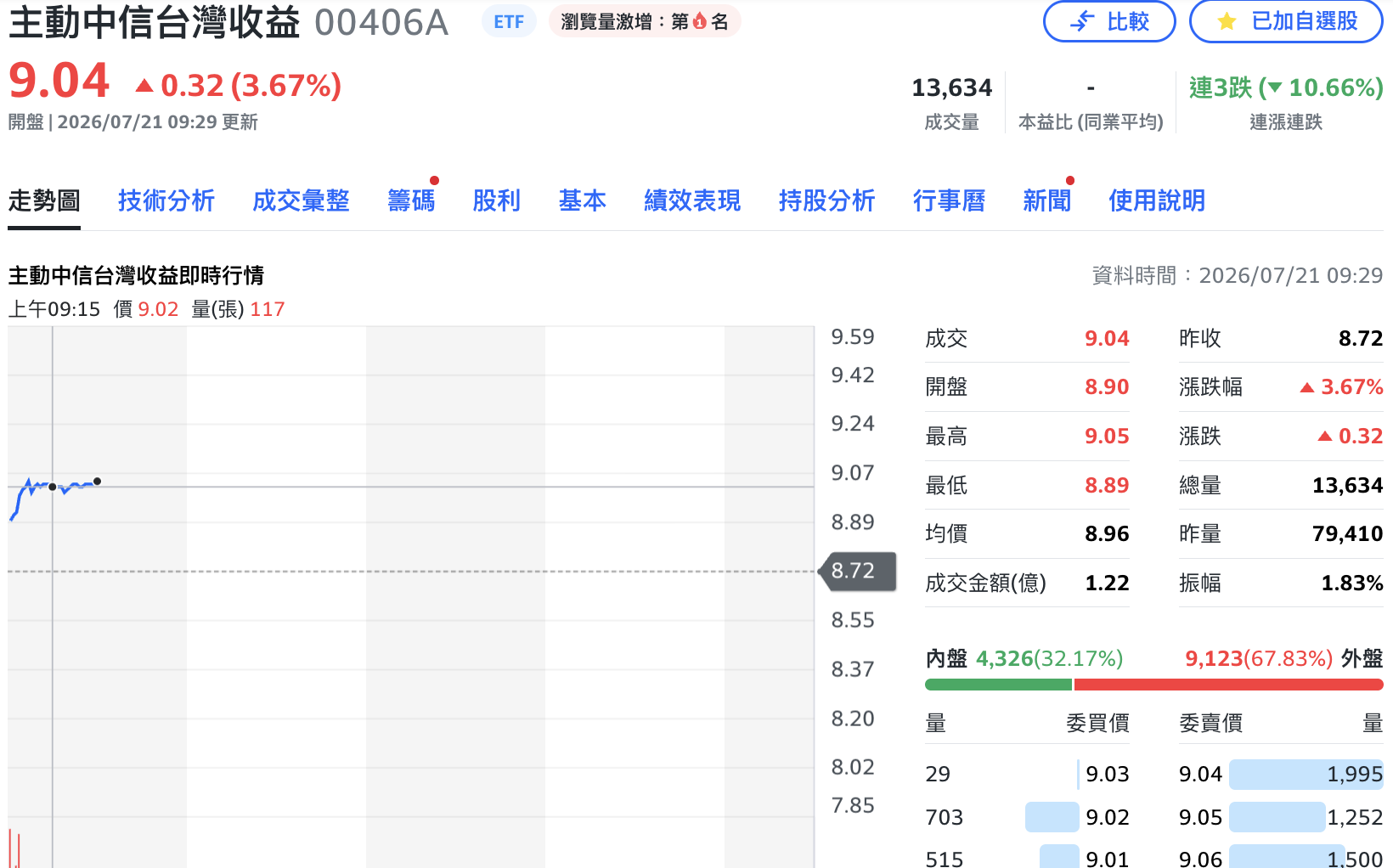
Task: Open the 新聞 tab
Action: 1046,201
